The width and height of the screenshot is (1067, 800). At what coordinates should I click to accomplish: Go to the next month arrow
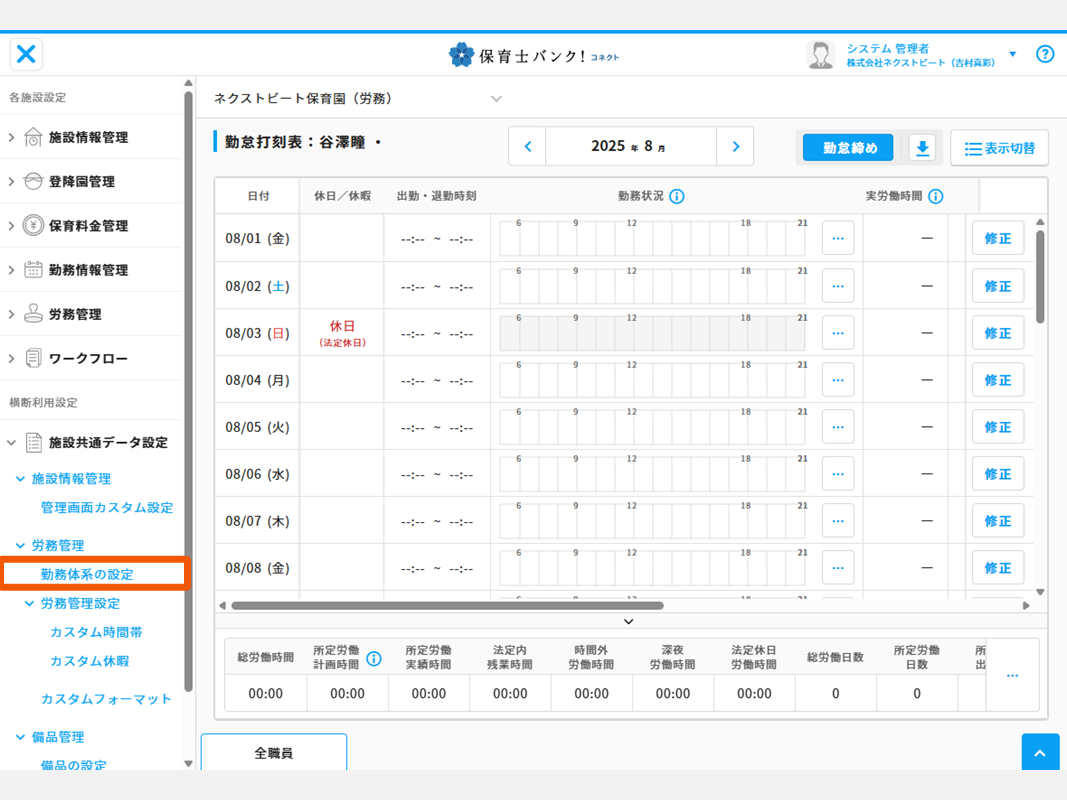(x=735, y=147)
